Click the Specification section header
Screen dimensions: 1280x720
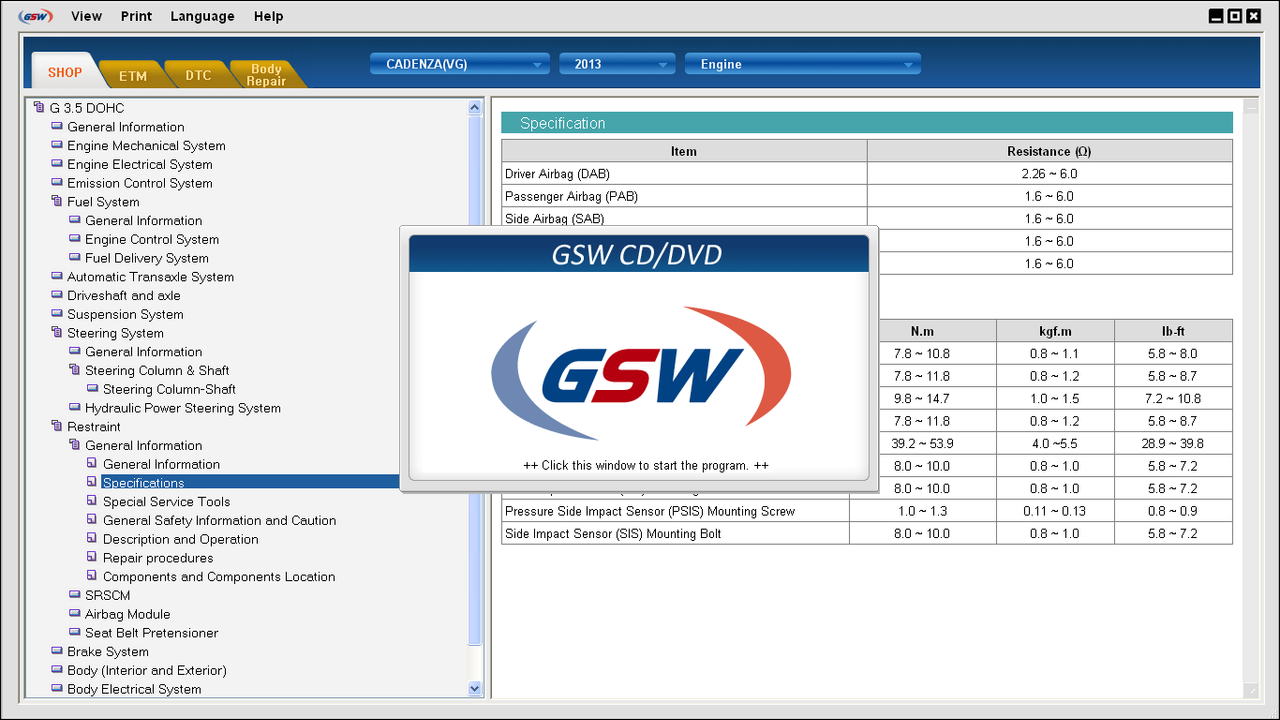pyautogui.click(x=867, y=123)
